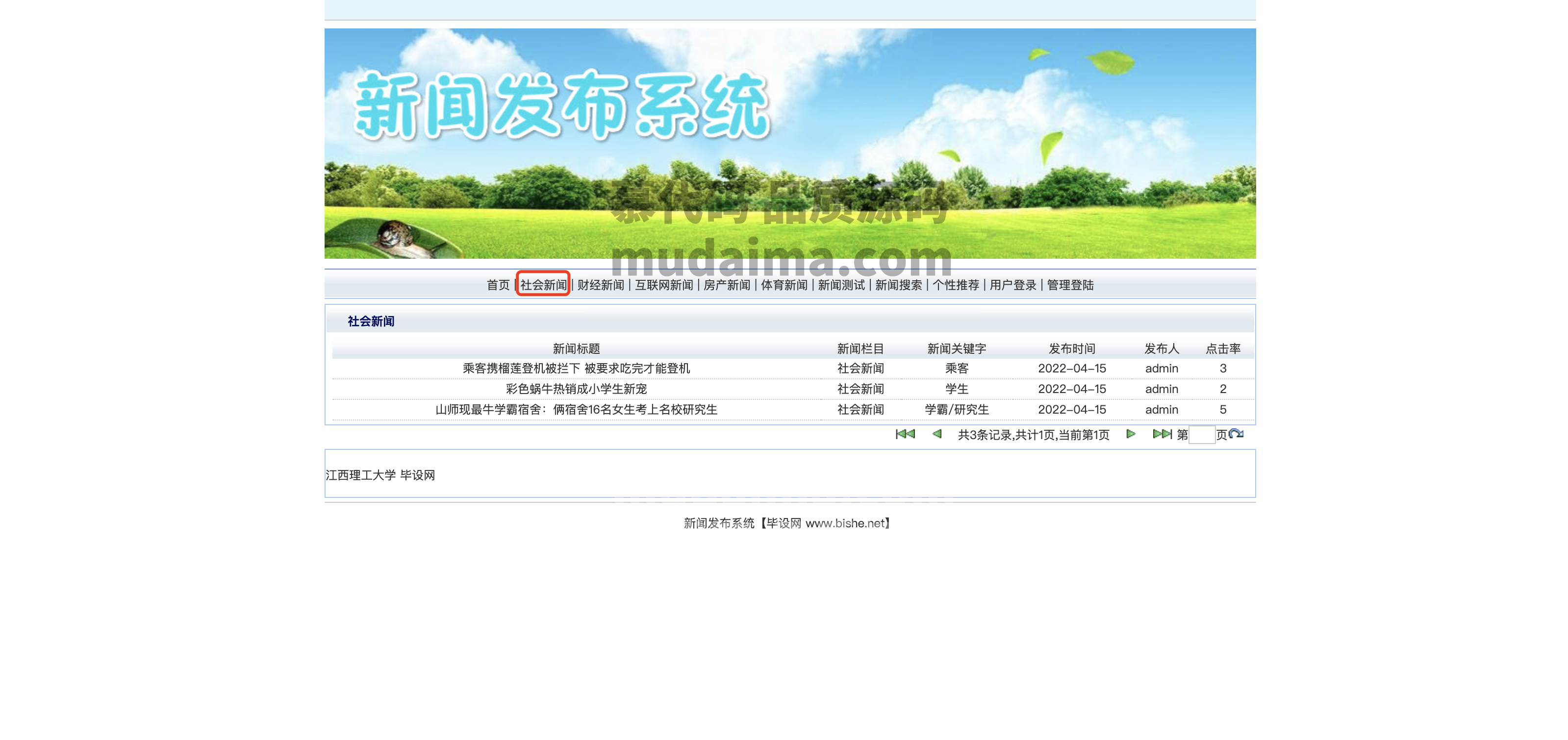The image size is (1568, 740).
Task: Click footer text 新闻发布系统【毕设网 www.bishe.net】
Action: pos(787,523)
